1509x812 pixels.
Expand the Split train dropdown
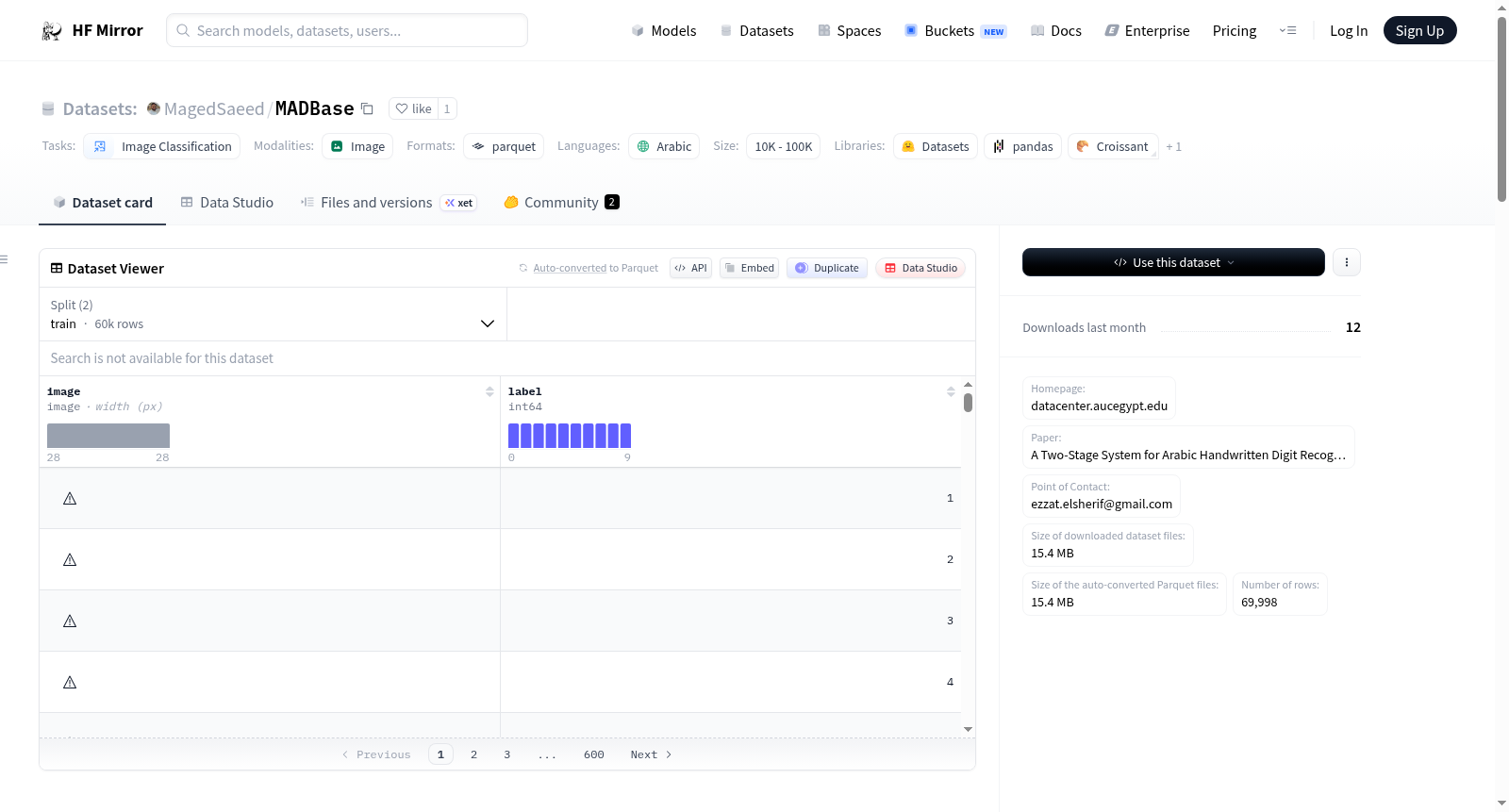273,314
